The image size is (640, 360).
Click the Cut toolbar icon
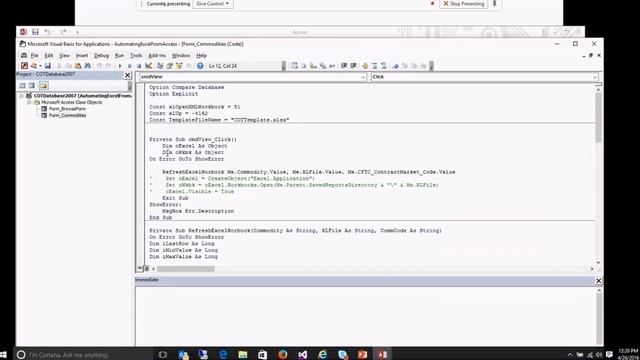click(x=60, y=66)
